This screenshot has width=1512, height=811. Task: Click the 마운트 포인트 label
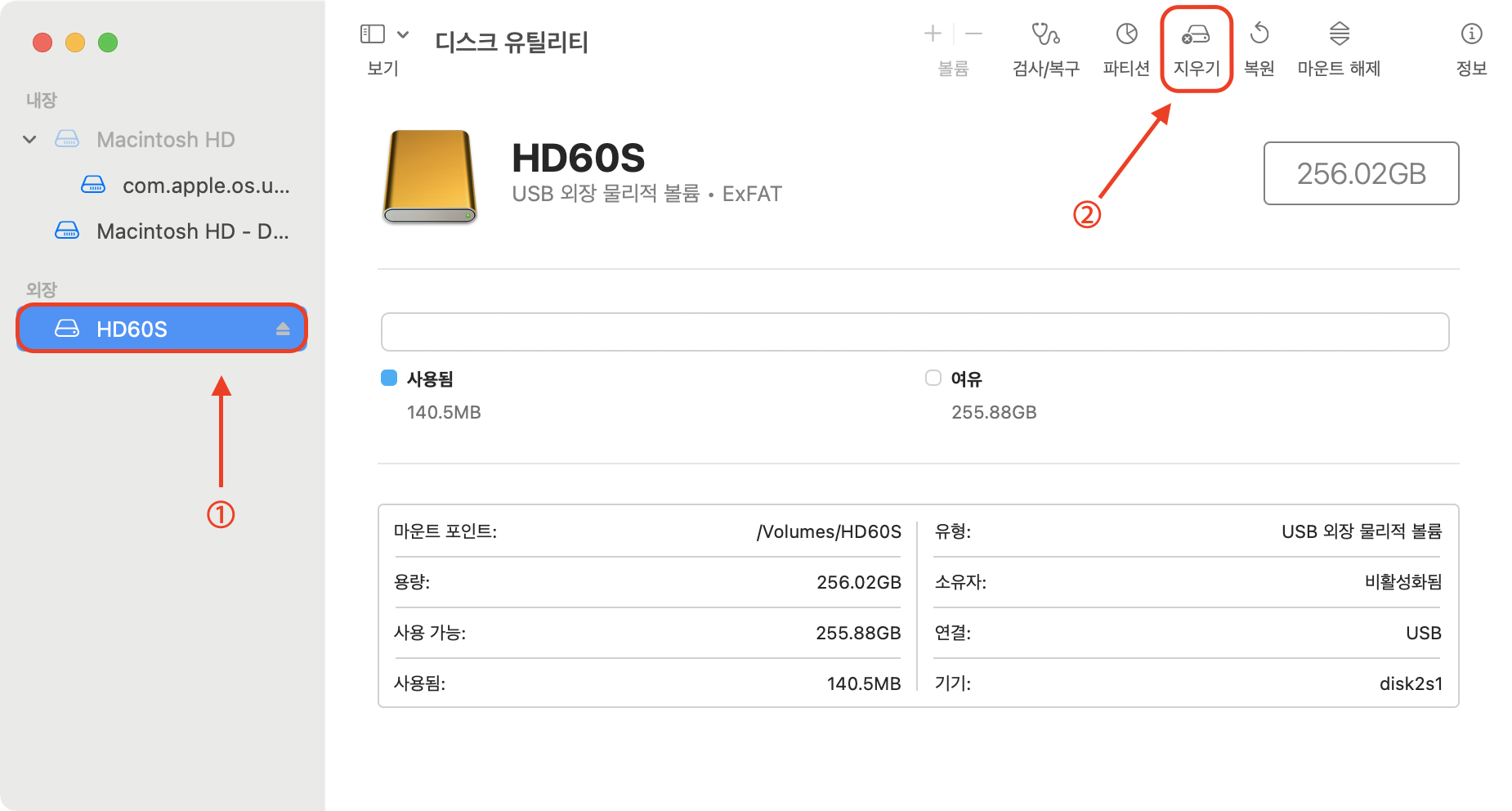(x=445, y=531)
